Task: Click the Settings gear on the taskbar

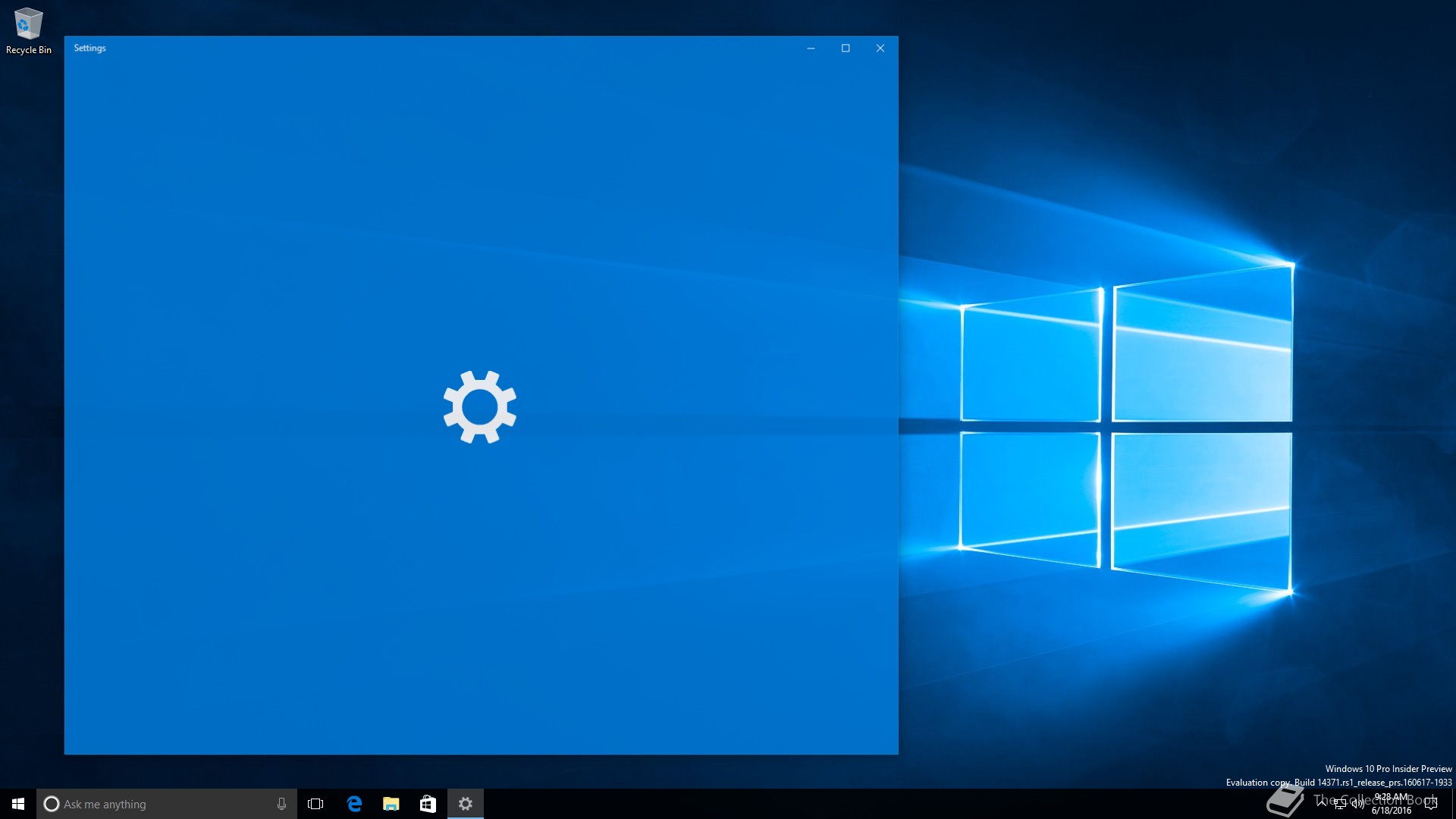Action: point(466,804)
